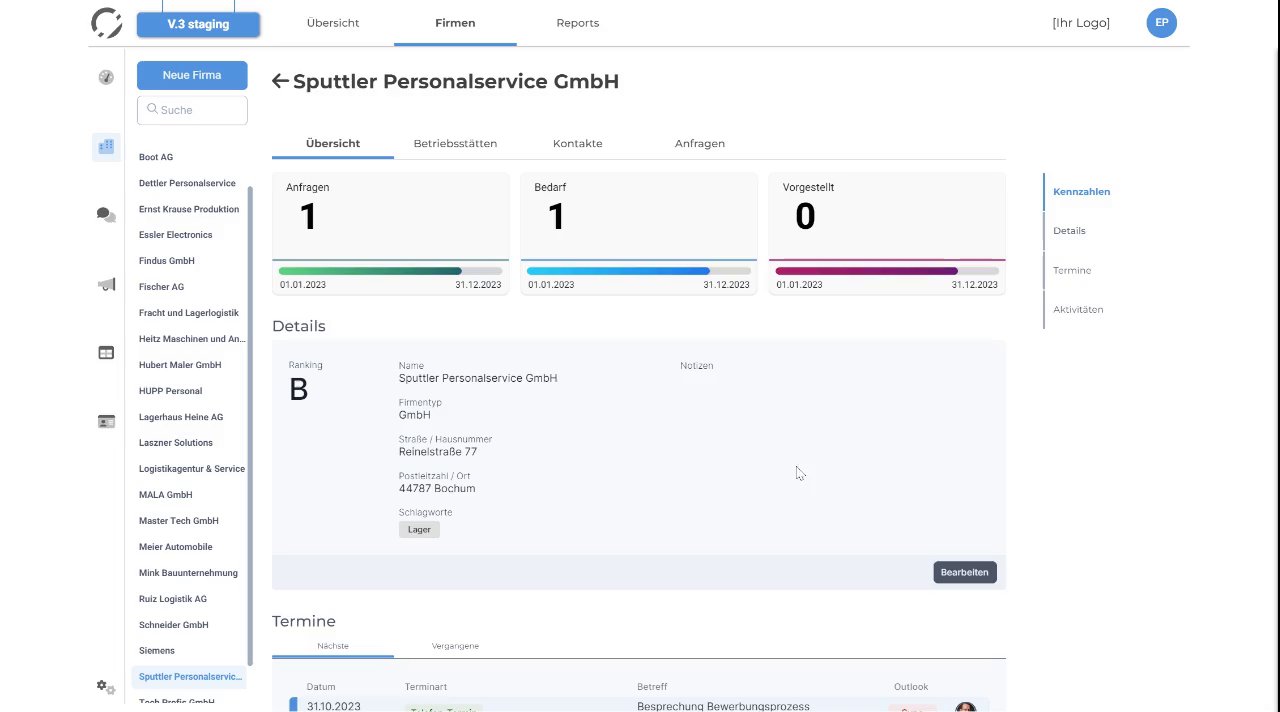The height and width of the screenshot is (712, 1280).
Task: Open the EP user avatar menu
Action: (1161, 23)
